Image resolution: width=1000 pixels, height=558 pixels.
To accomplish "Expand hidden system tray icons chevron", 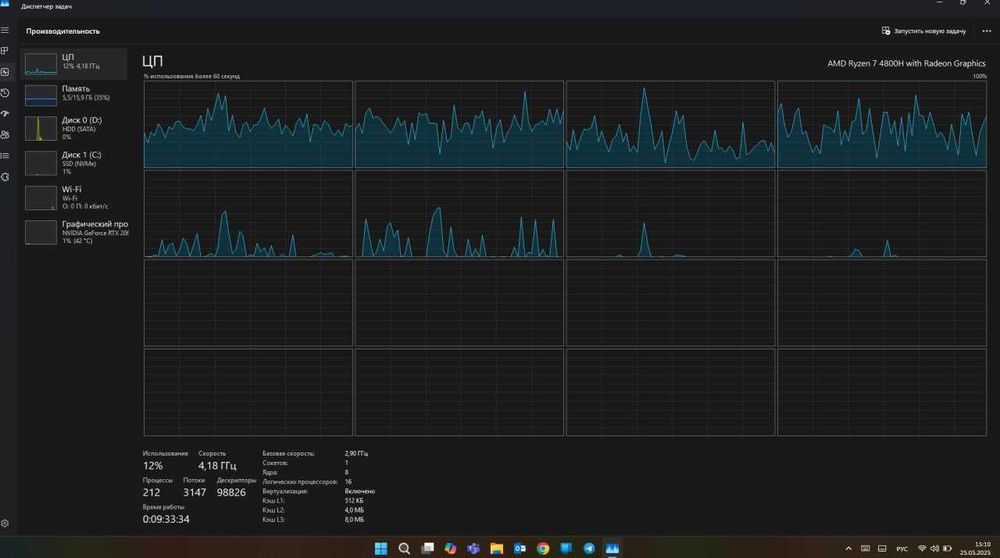I will coord(848,548).
